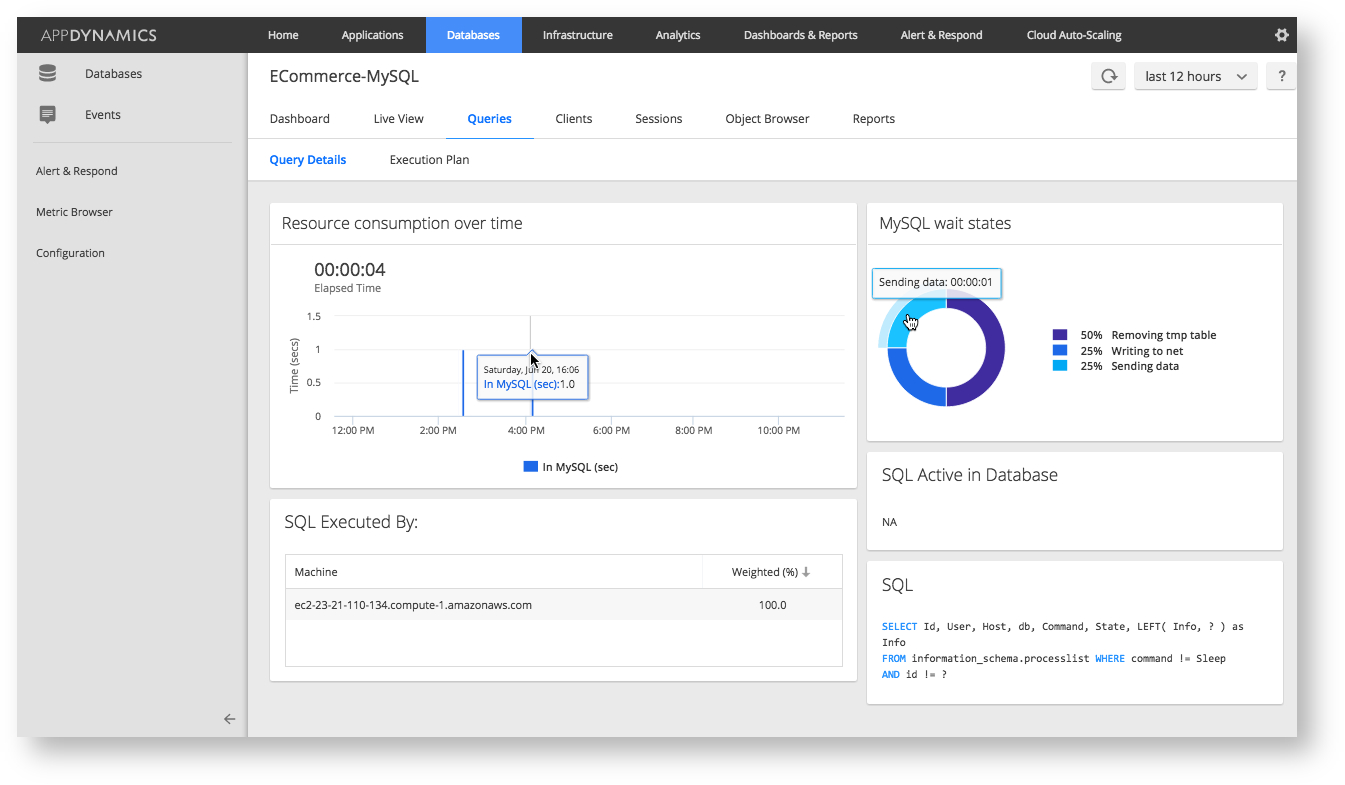Click the SELECT keyword in SQL text
Screen dimensions: 1345x785
pyautogui.click(x=899, y=627)
